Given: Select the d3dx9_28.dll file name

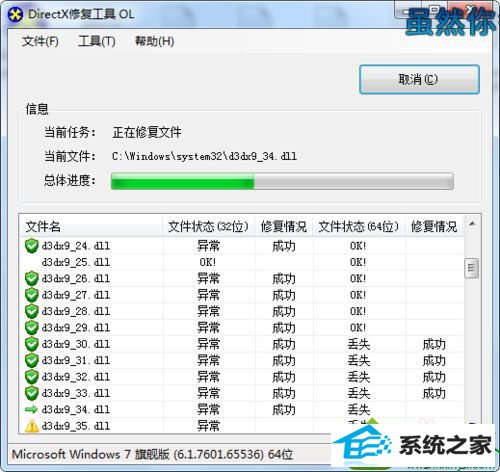Looking at the screenshot, I should coord(76,311).
